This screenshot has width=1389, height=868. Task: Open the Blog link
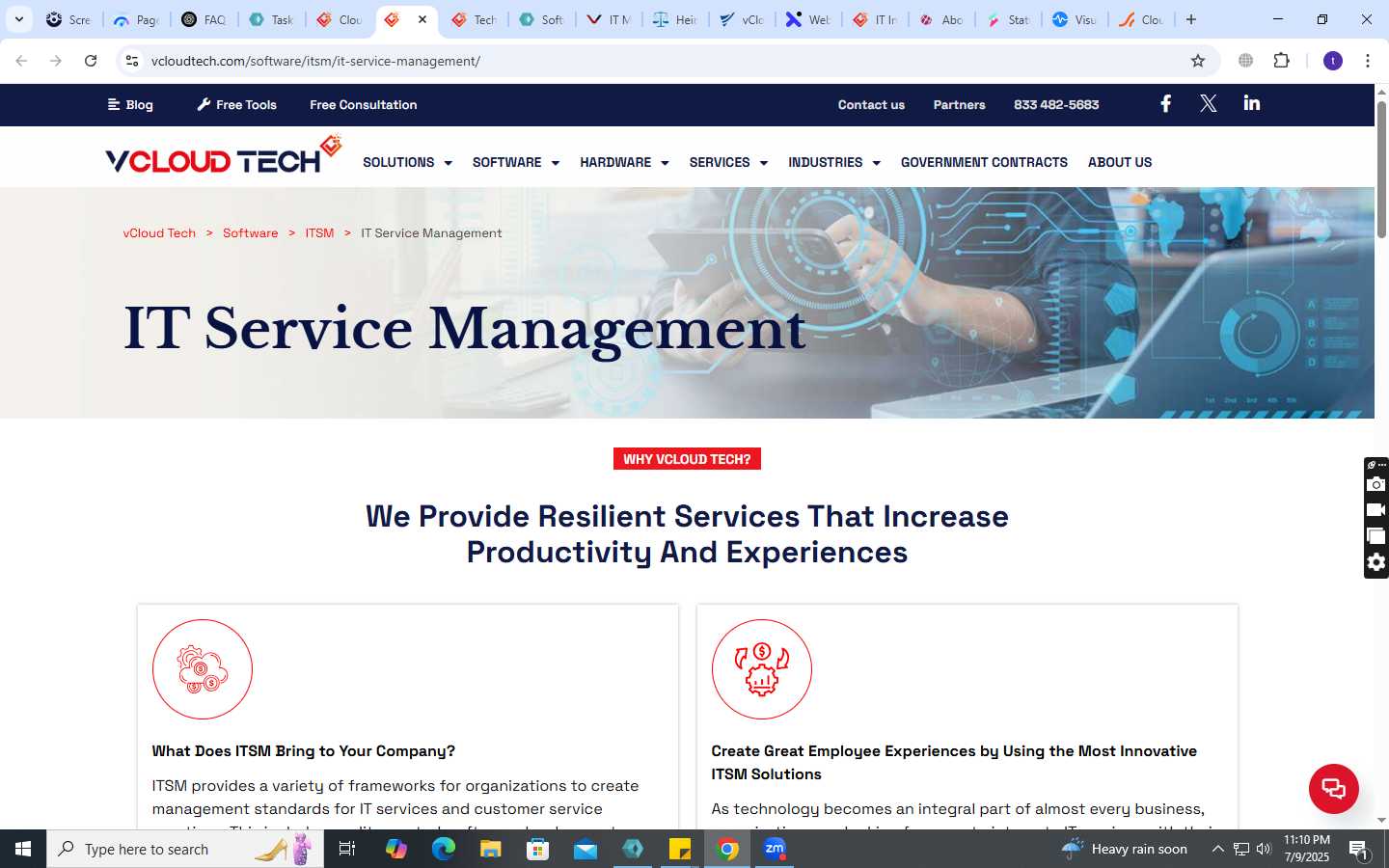[130, 104]
